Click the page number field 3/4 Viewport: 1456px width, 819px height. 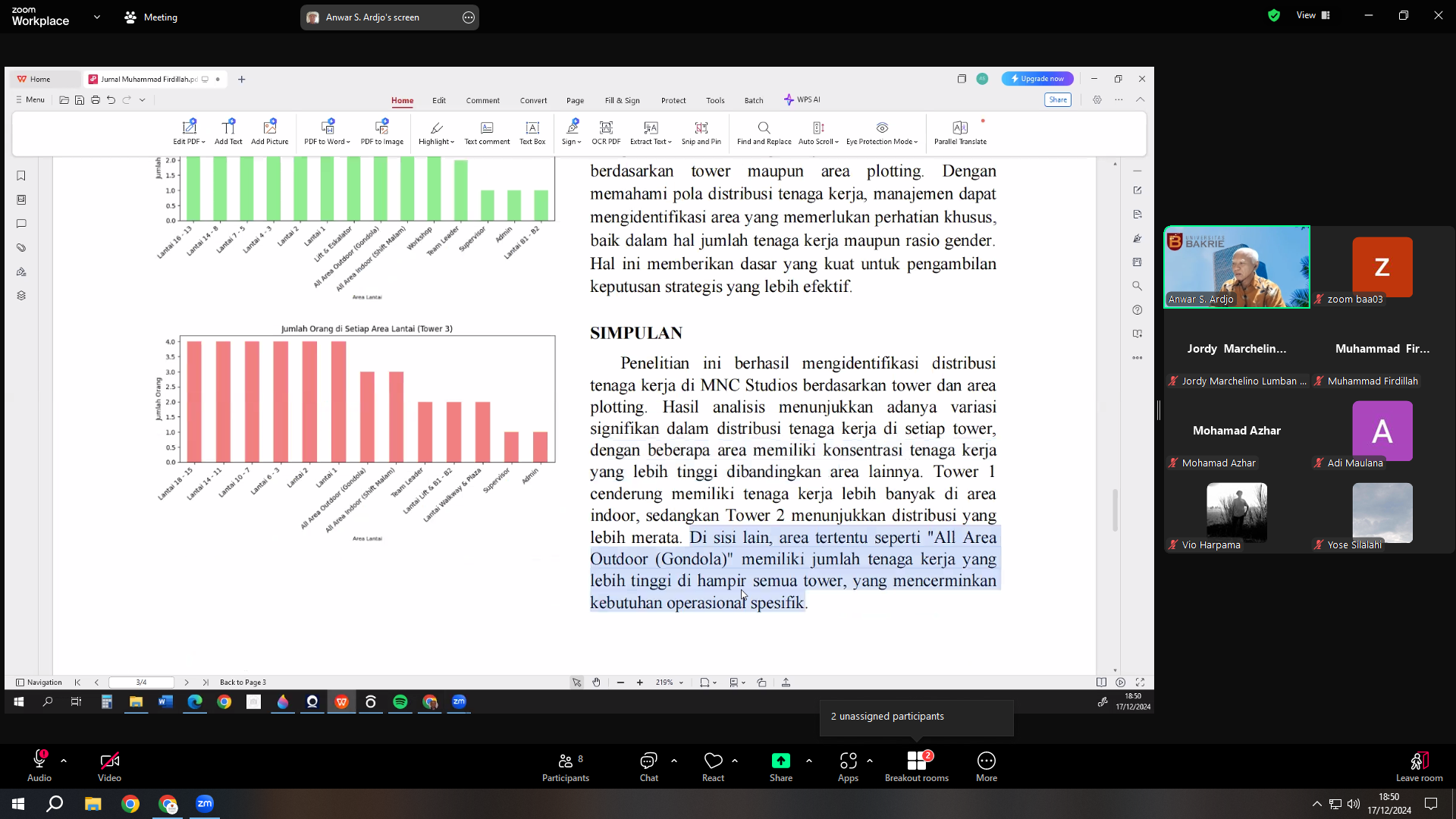(x=142, y=682)
